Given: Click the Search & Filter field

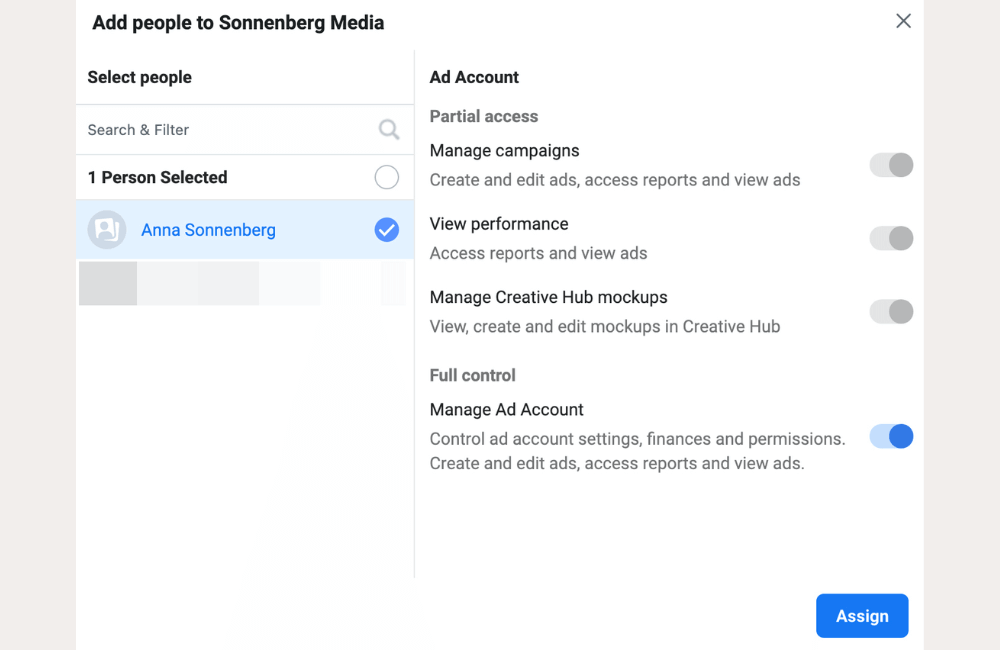Looking at the screenshot, I should tap(200, 129).
